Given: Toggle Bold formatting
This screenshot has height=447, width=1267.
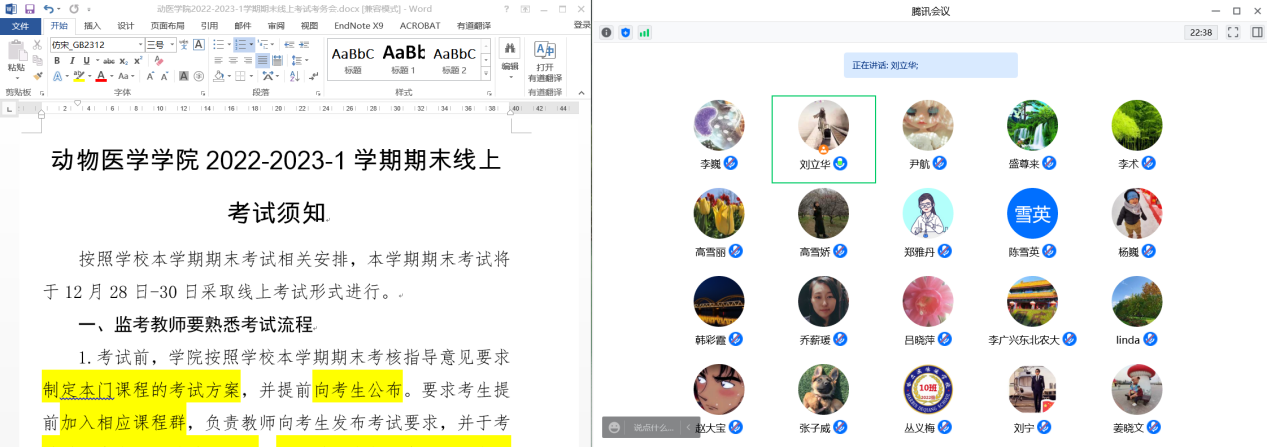Looking at the screenshot, I should click(57, 61).
